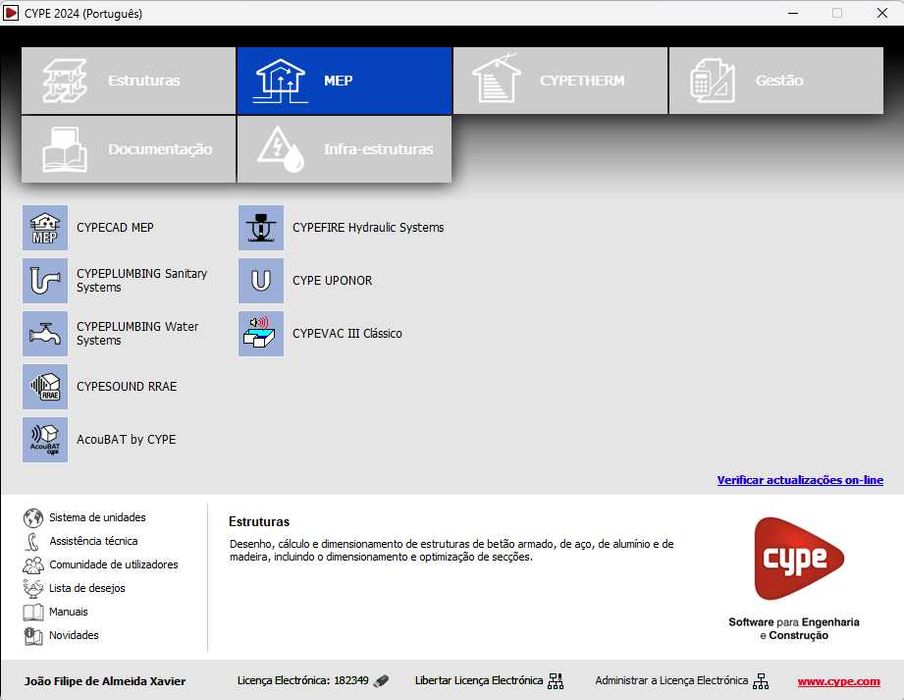Click the Administrar a Licença Electrónica text

point(672,680)
